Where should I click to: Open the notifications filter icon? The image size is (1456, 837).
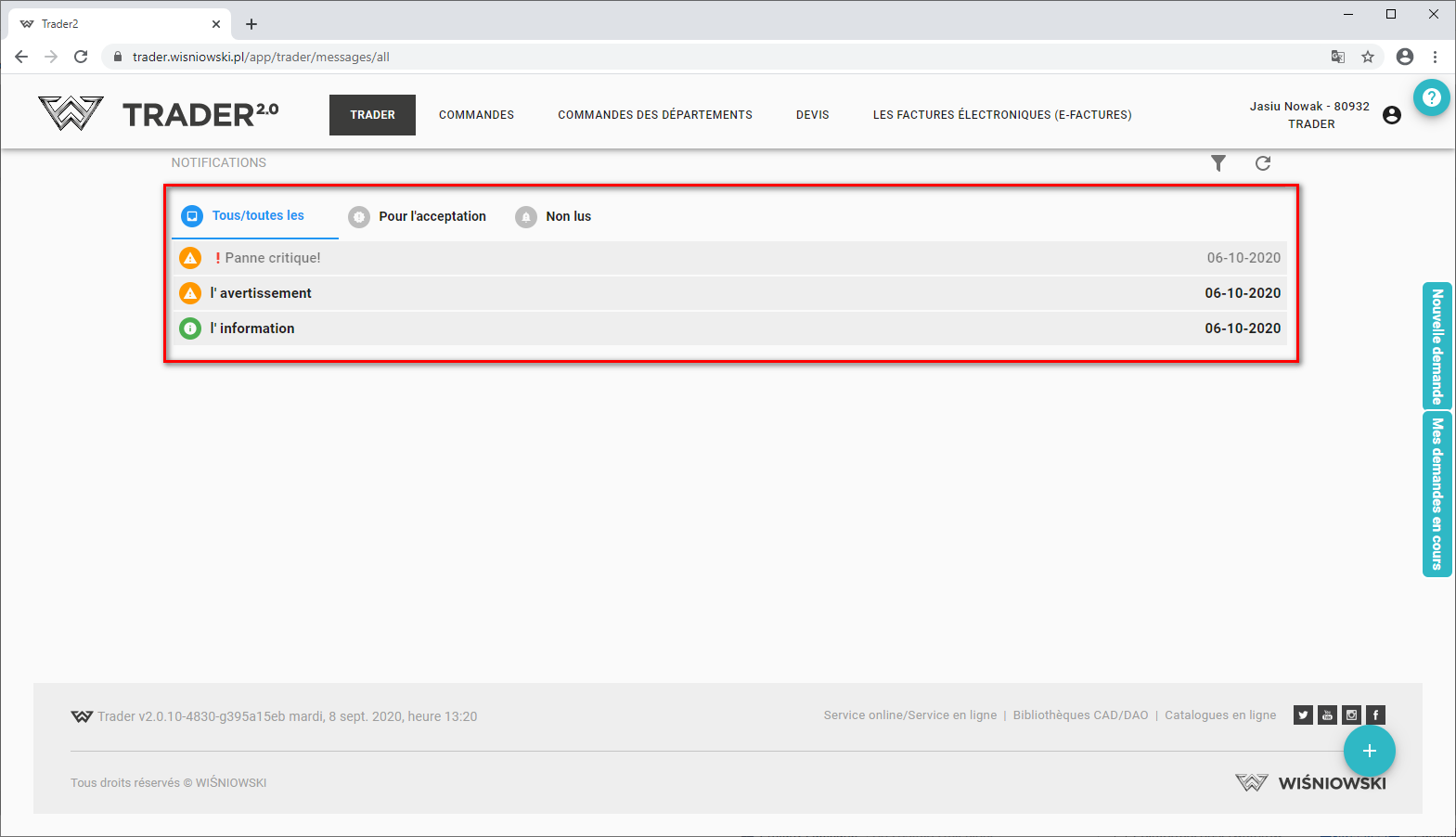point(1218,163)
